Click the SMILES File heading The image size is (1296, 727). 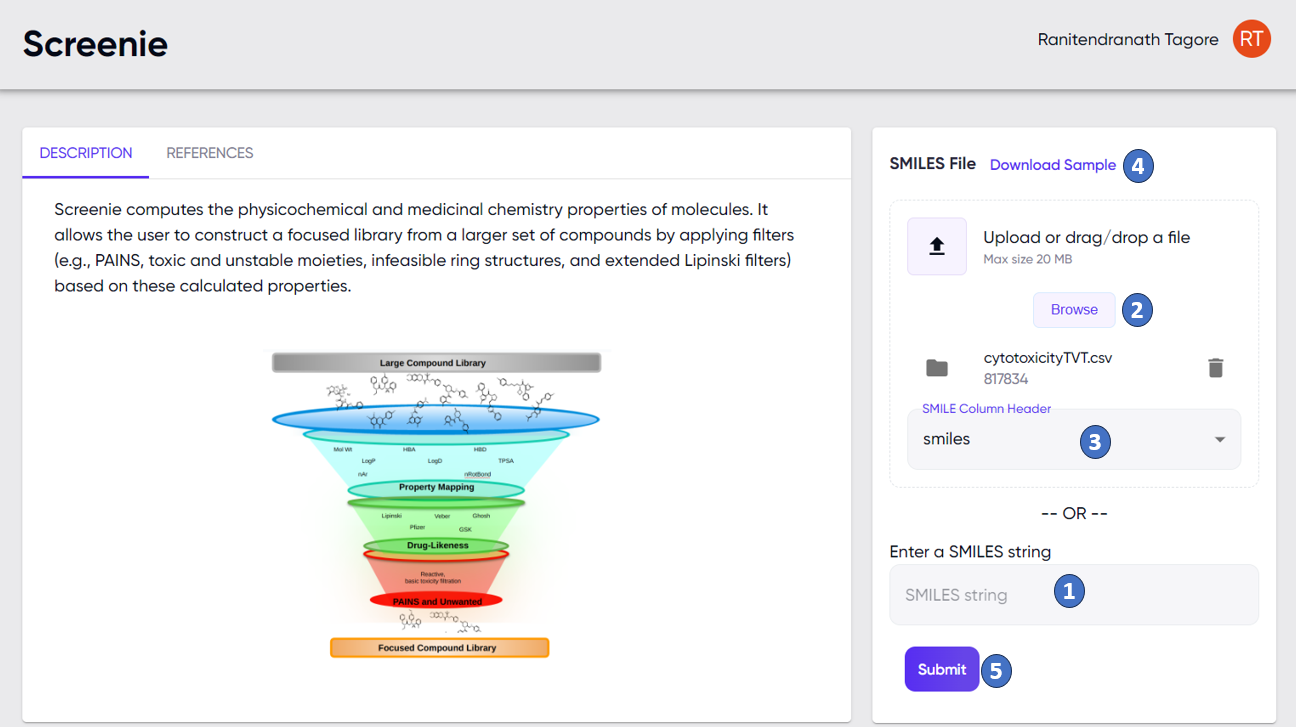932,164
